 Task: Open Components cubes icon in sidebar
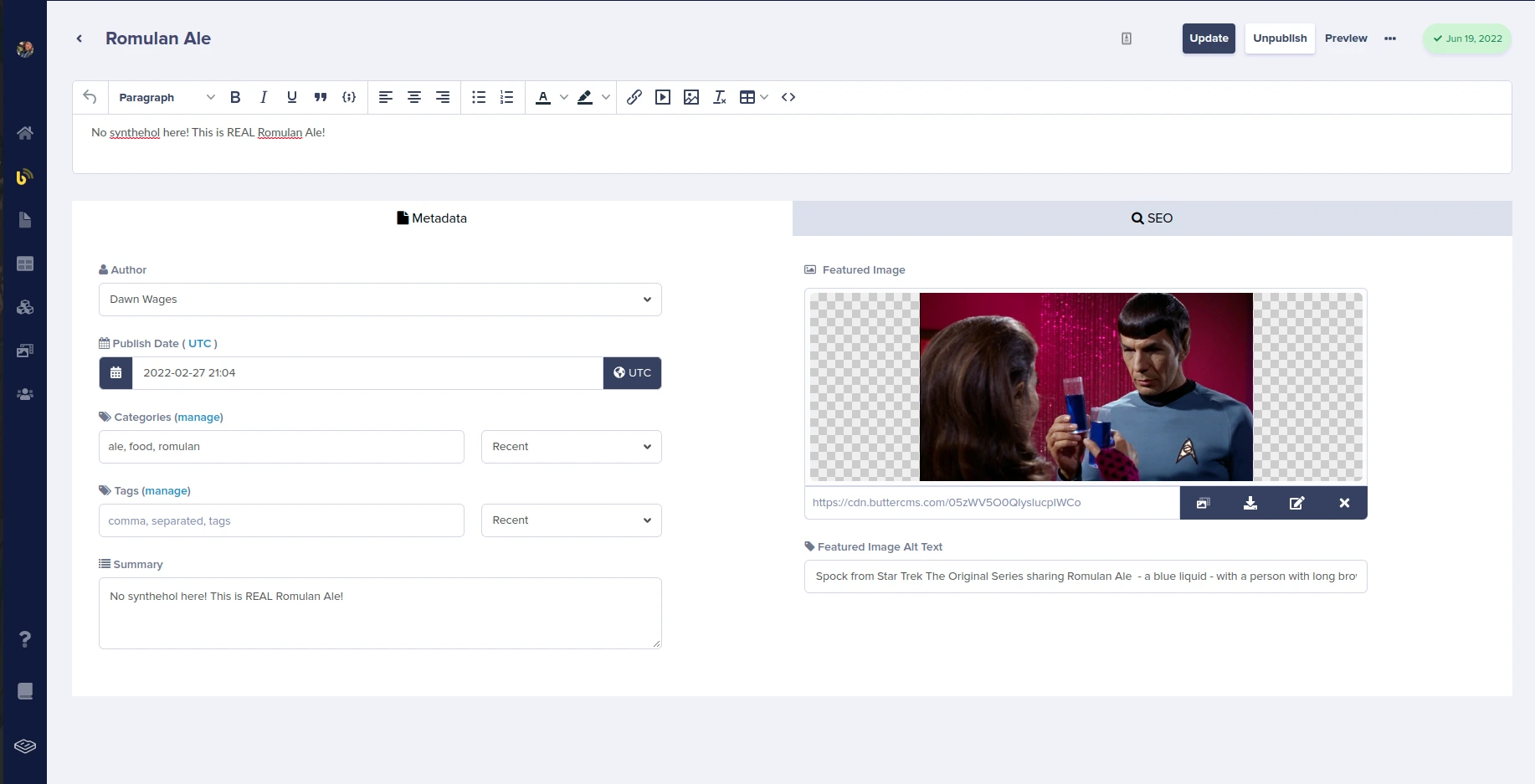tap(25, 307)
